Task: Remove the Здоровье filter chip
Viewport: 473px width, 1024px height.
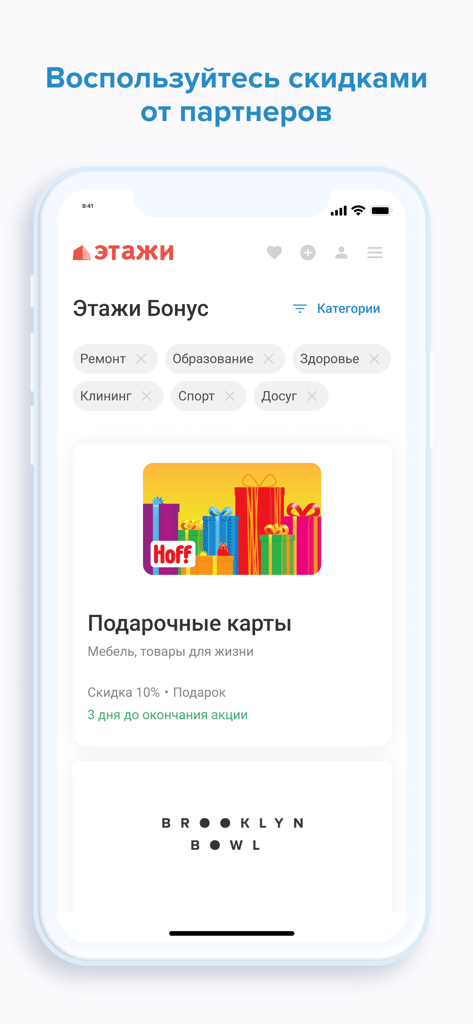Action: pyautogui.click(x=374, y=359)
